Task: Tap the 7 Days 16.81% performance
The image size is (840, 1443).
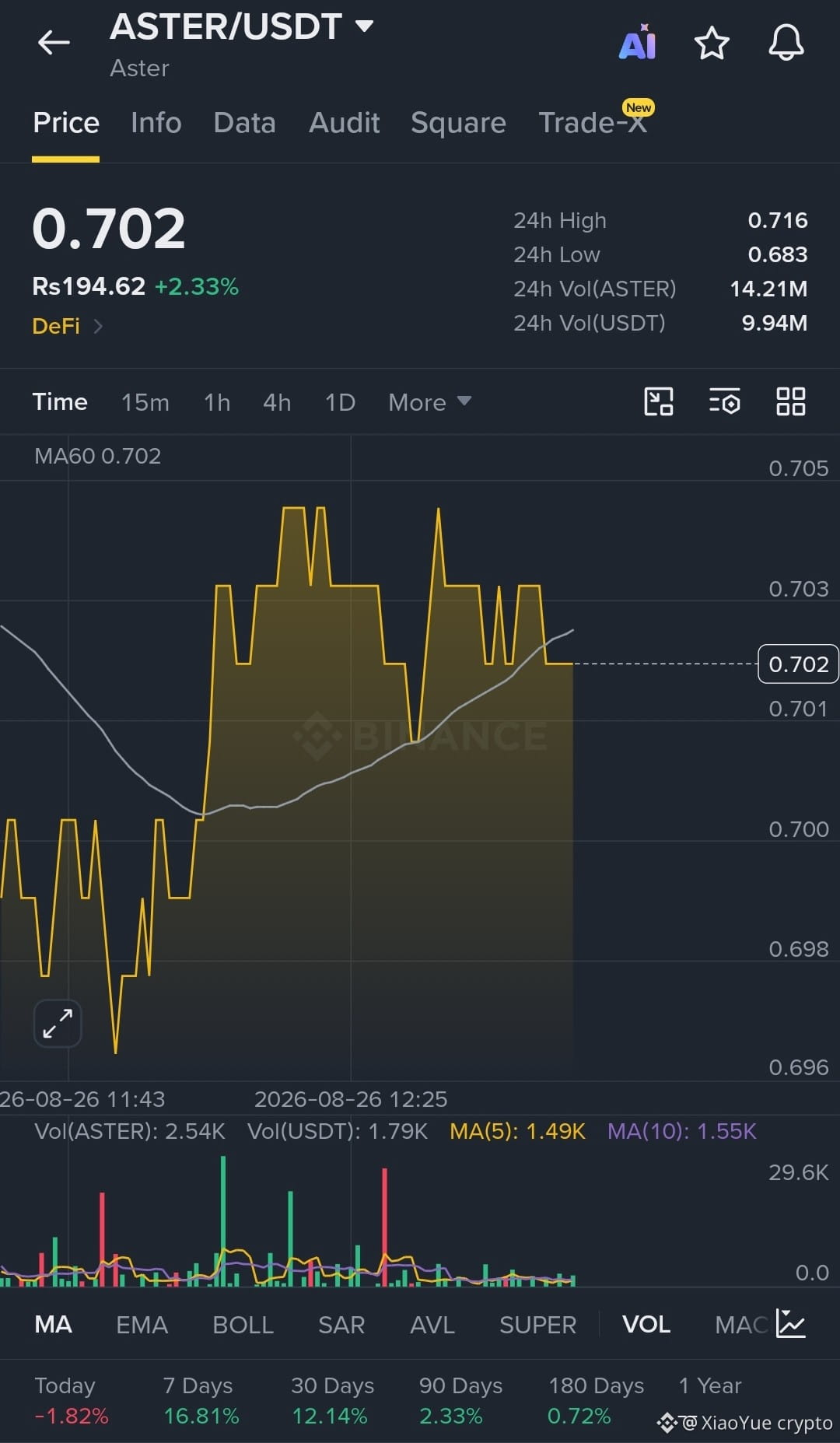Action: [201, 1400]
